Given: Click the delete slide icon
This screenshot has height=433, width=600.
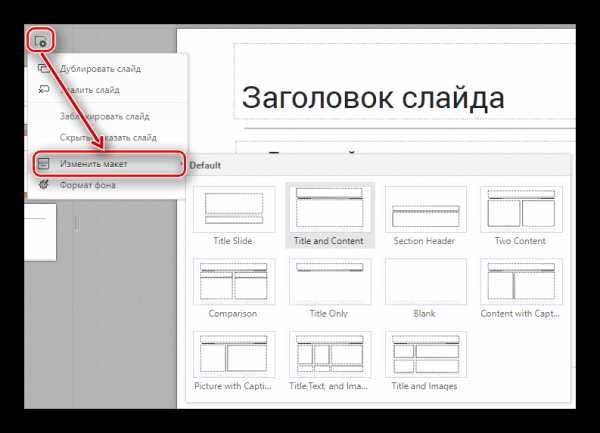Looking at the screenshot, I should point(44,90).
